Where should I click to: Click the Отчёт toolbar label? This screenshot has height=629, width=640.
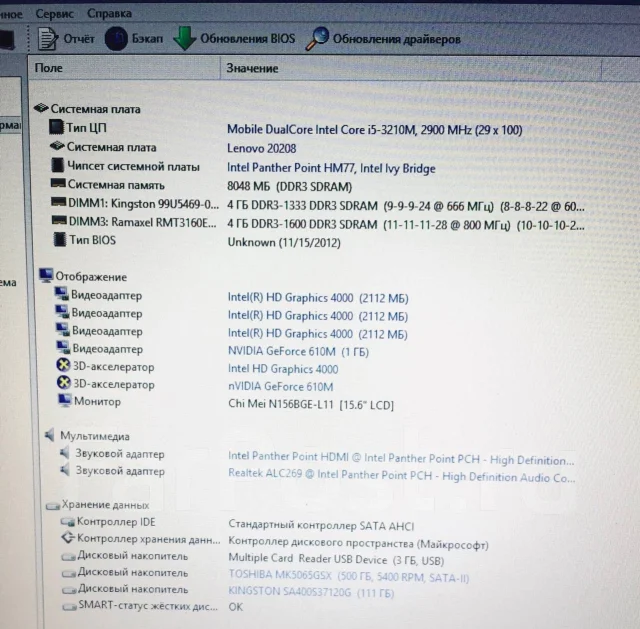[79, 39]
